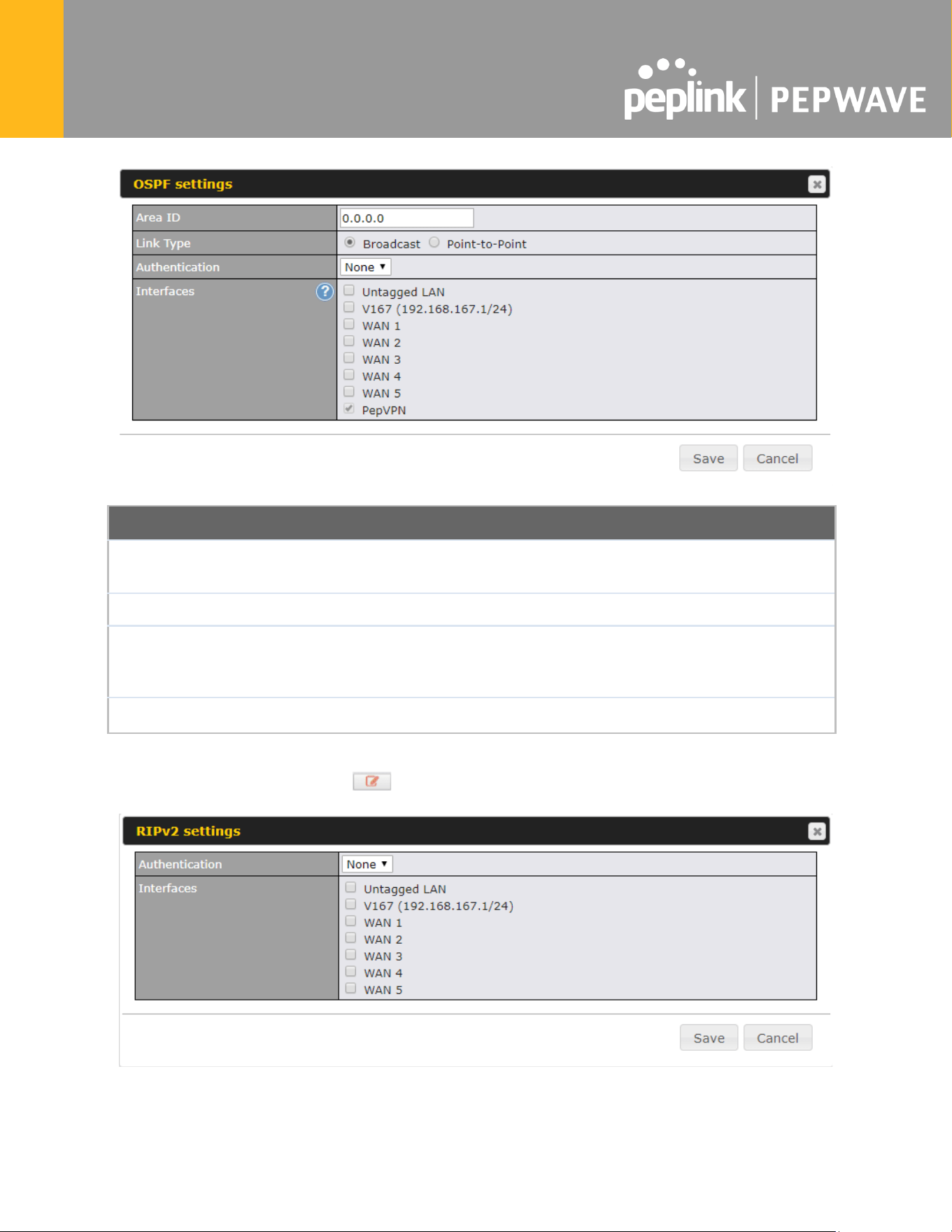The width and height of the screenshot is (952, 1232).
Task: Cancel the RIPv2 settings changes
Action: (778, 1038)
